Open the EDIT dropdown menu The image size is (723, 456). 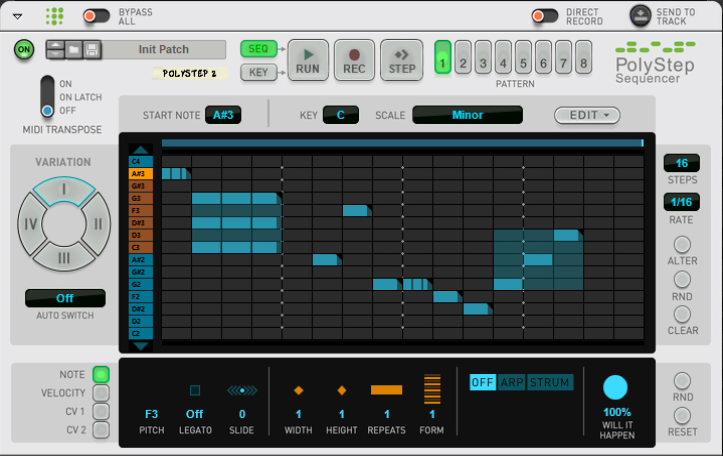[x=587, y=115]
